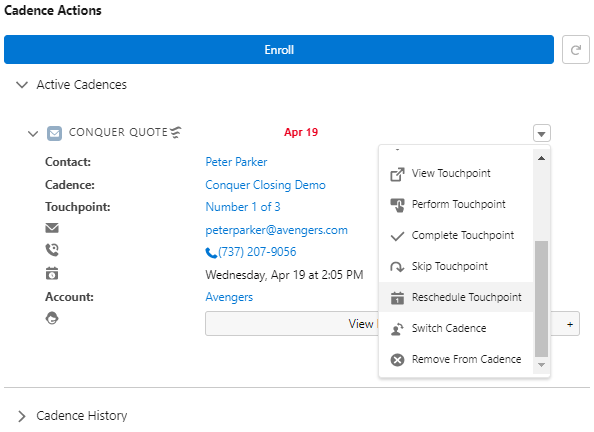Click the menu scrollbar down arrow
This screenshot has height=432, width=594.
[541, 365]
